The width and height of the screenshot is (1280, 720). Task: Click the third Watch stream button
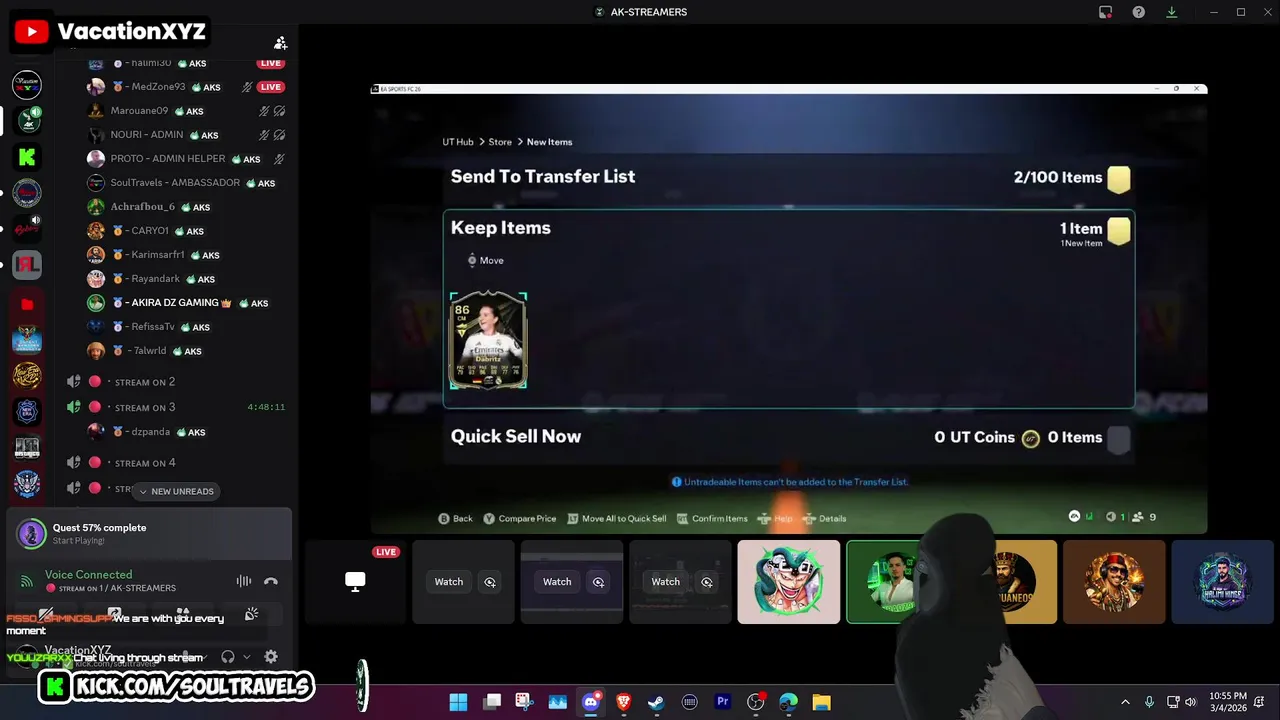tap(665, 582)
